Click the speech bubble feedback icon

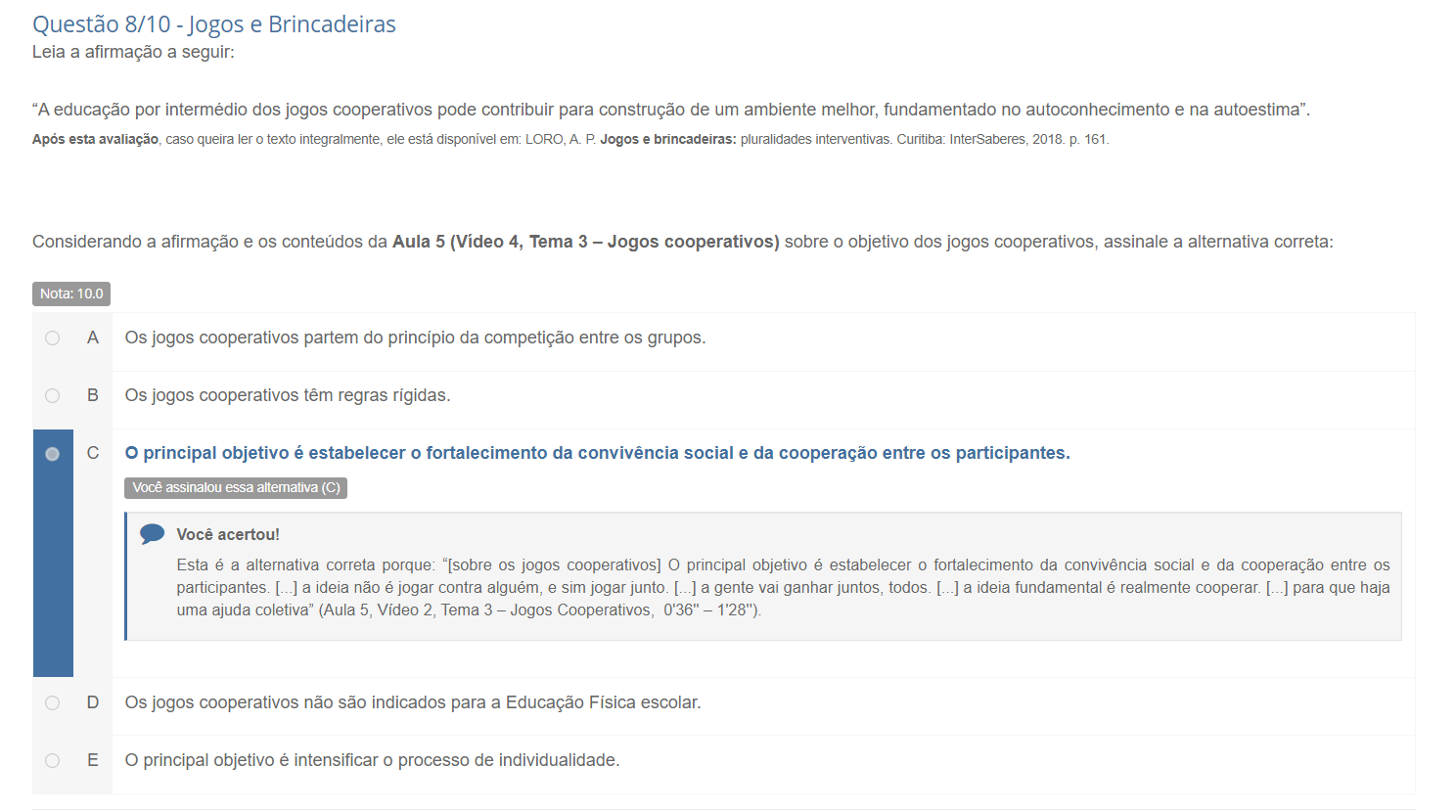click(152, 534)
